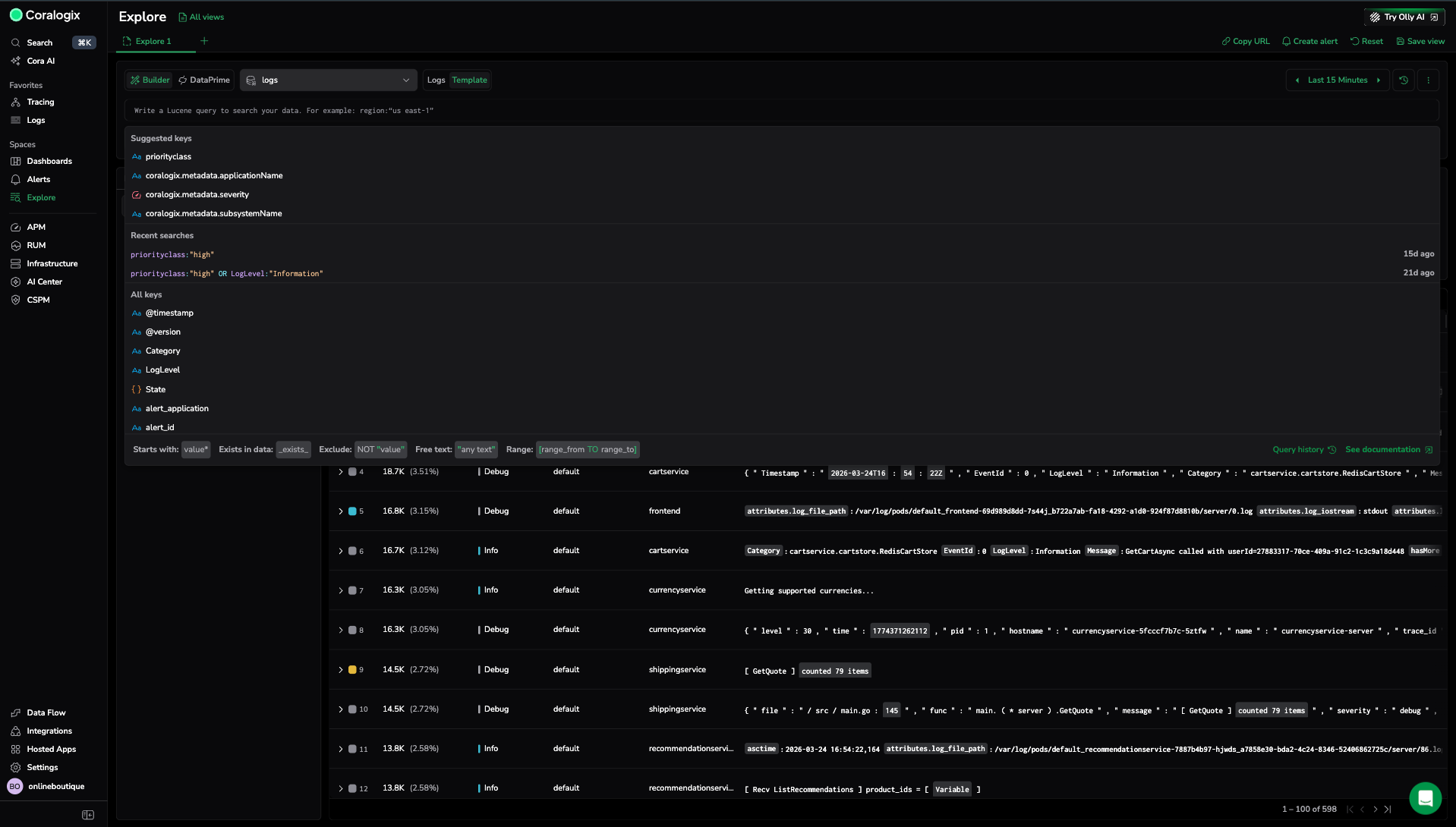Image resolution: width=1456 pixels, height=827 pixels.
Task: Click the Create alert button
Action: click(1309, 42)
